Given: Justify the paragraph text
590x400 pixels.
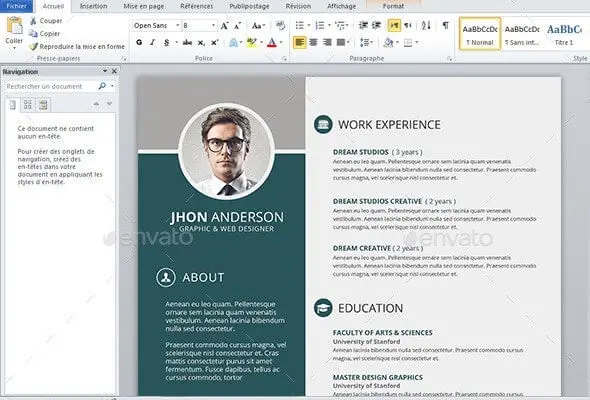Looking at the screenshot, I should (x=341, y=42).
